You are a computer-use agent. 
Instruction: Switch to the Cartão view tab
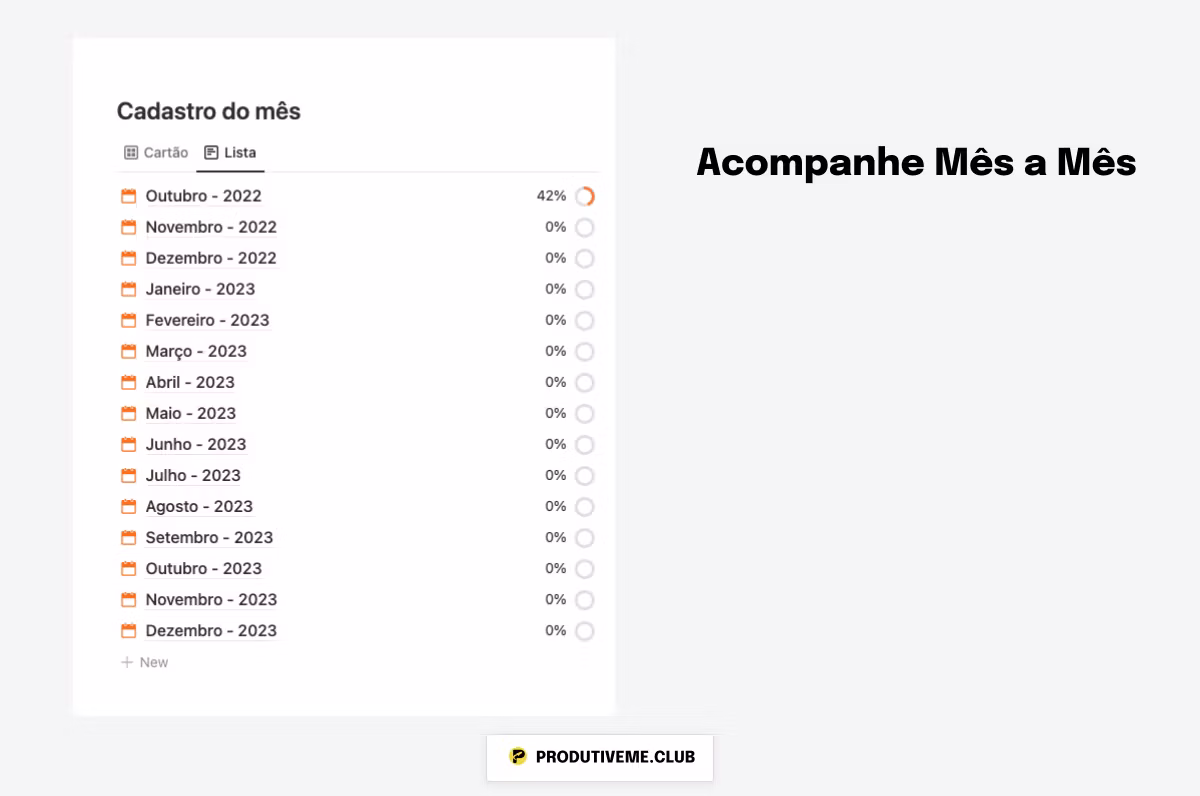click(x=156, y=153)
